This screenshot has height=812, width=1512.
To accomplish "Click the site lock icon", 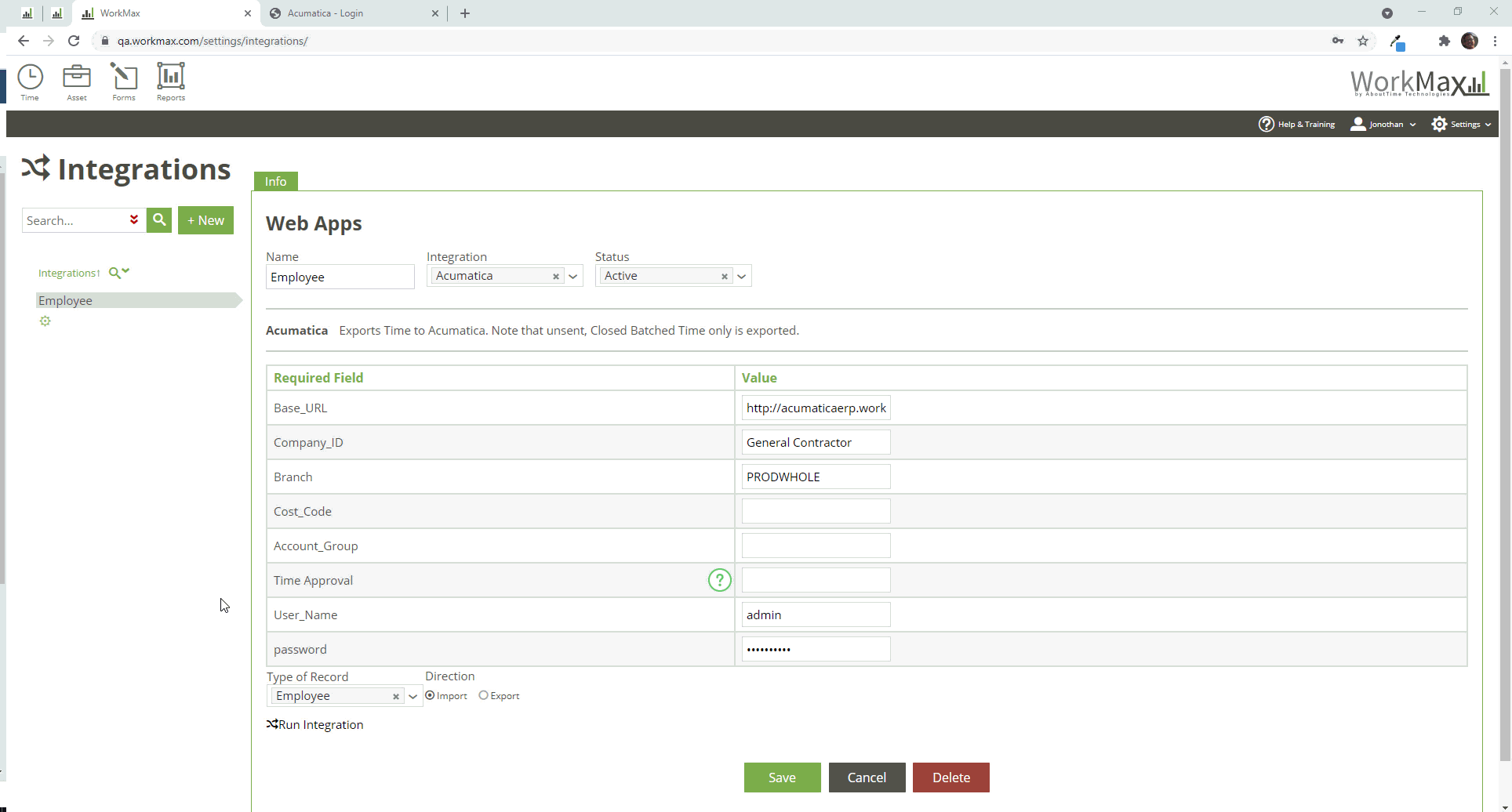I will coord(105,41).
